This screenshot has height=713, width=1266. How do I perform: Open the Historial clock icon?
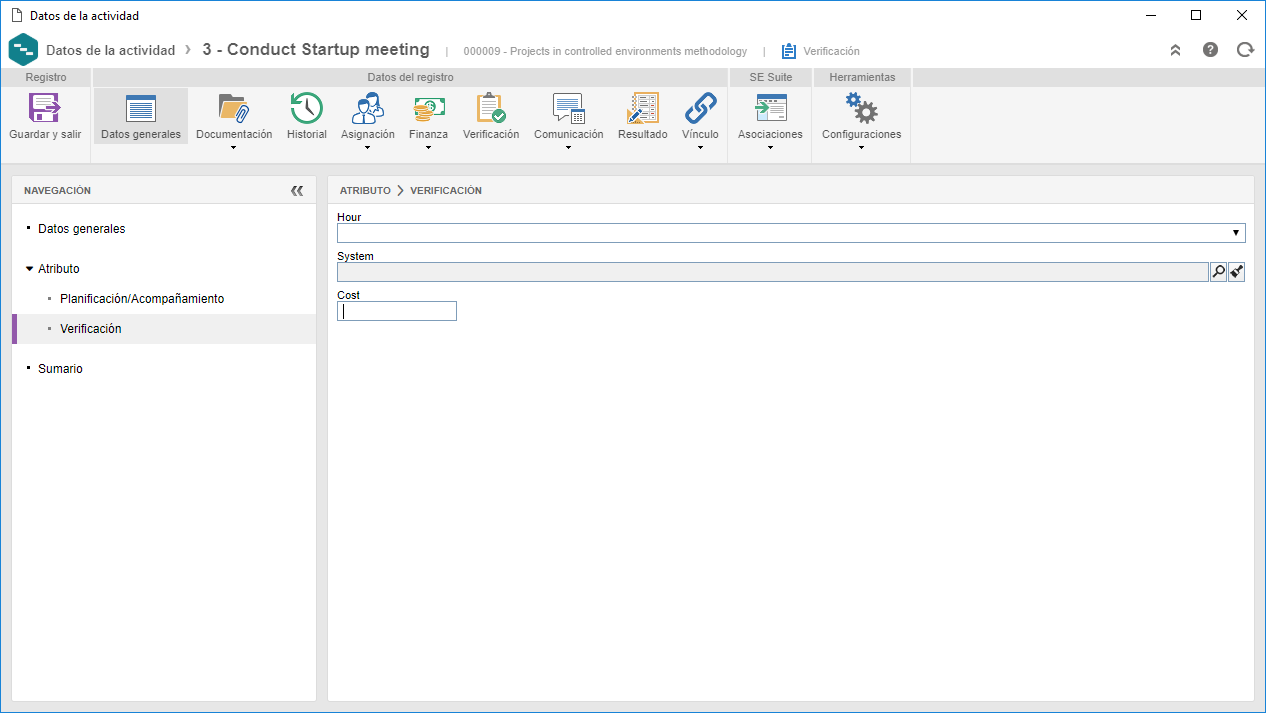click(306, 108)
